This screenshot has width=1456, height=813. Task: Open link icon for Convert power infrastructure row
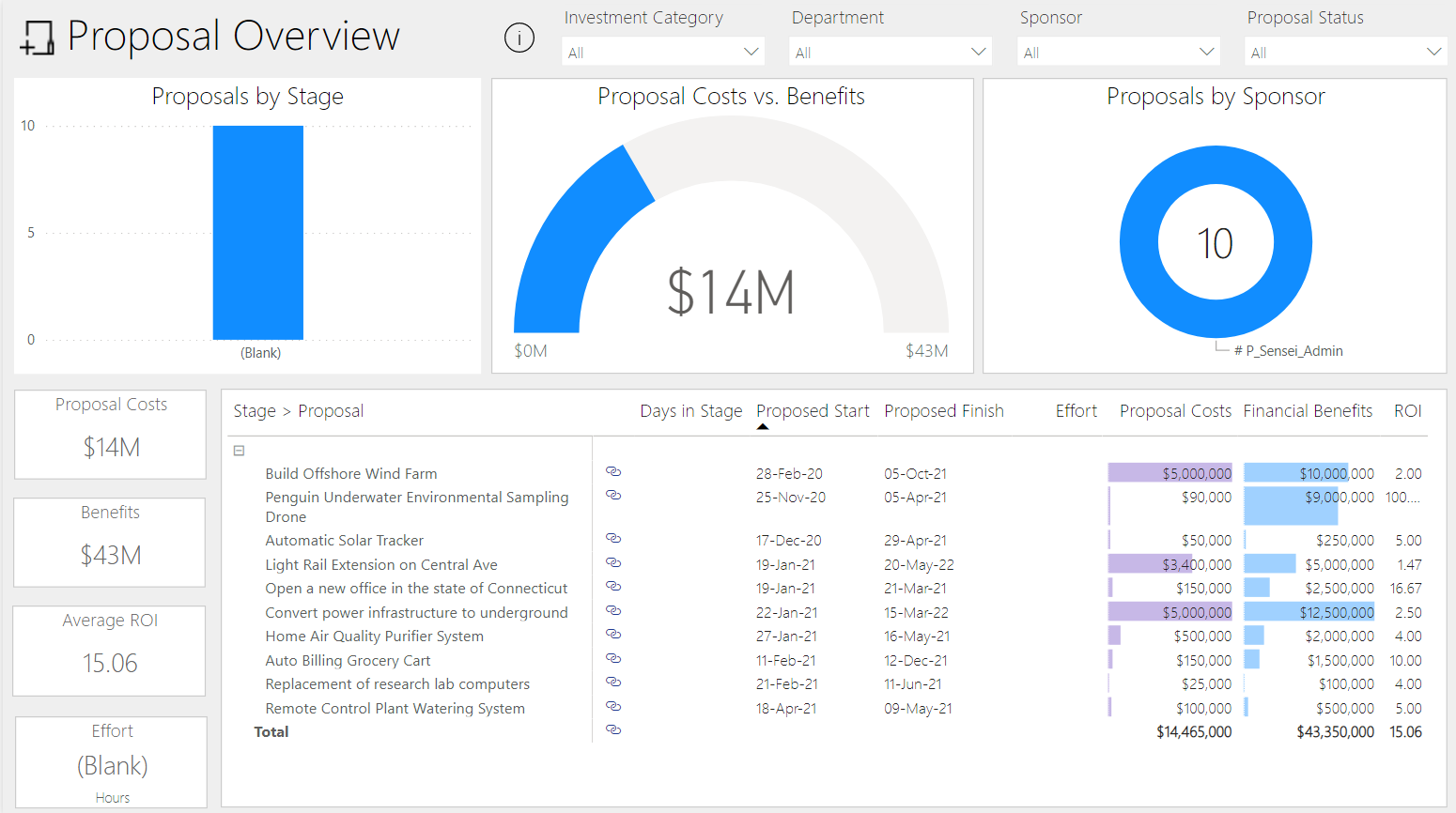pos(613,610)
